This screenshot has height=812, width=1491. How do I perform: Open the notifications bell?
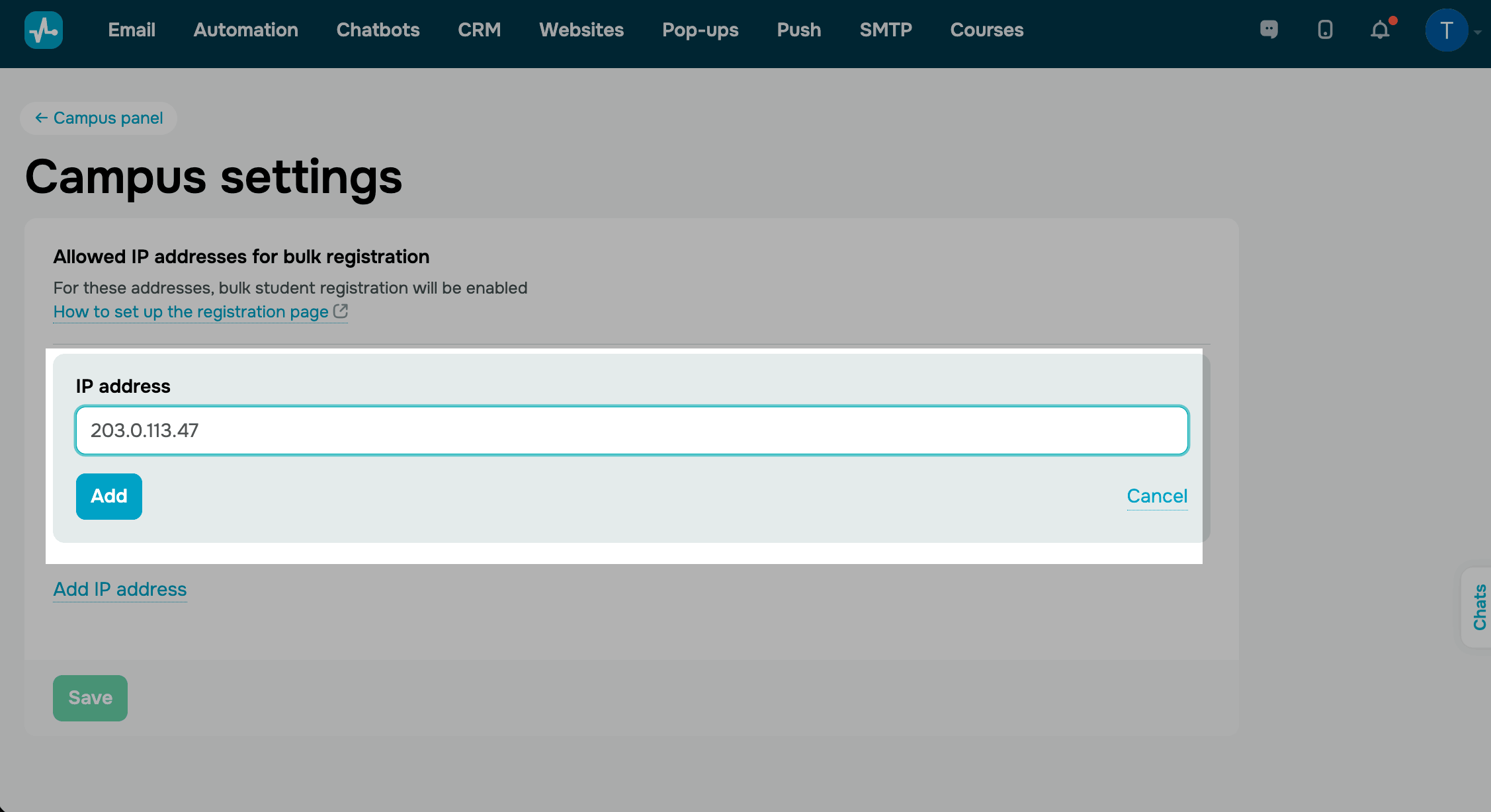pos(1381,30)
